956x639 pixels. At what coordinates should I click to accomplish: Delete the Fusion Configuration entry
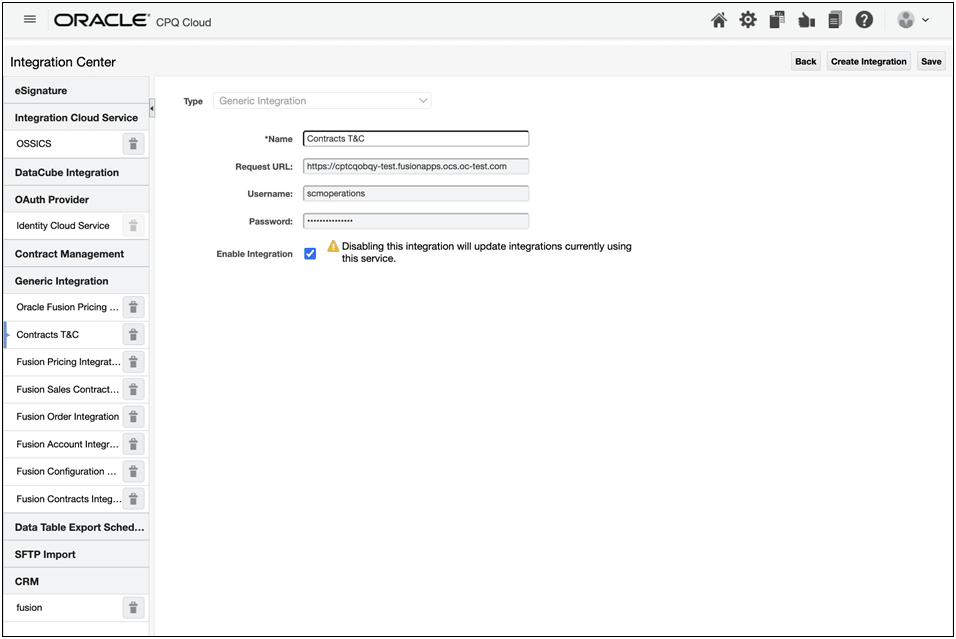(133, 472)
